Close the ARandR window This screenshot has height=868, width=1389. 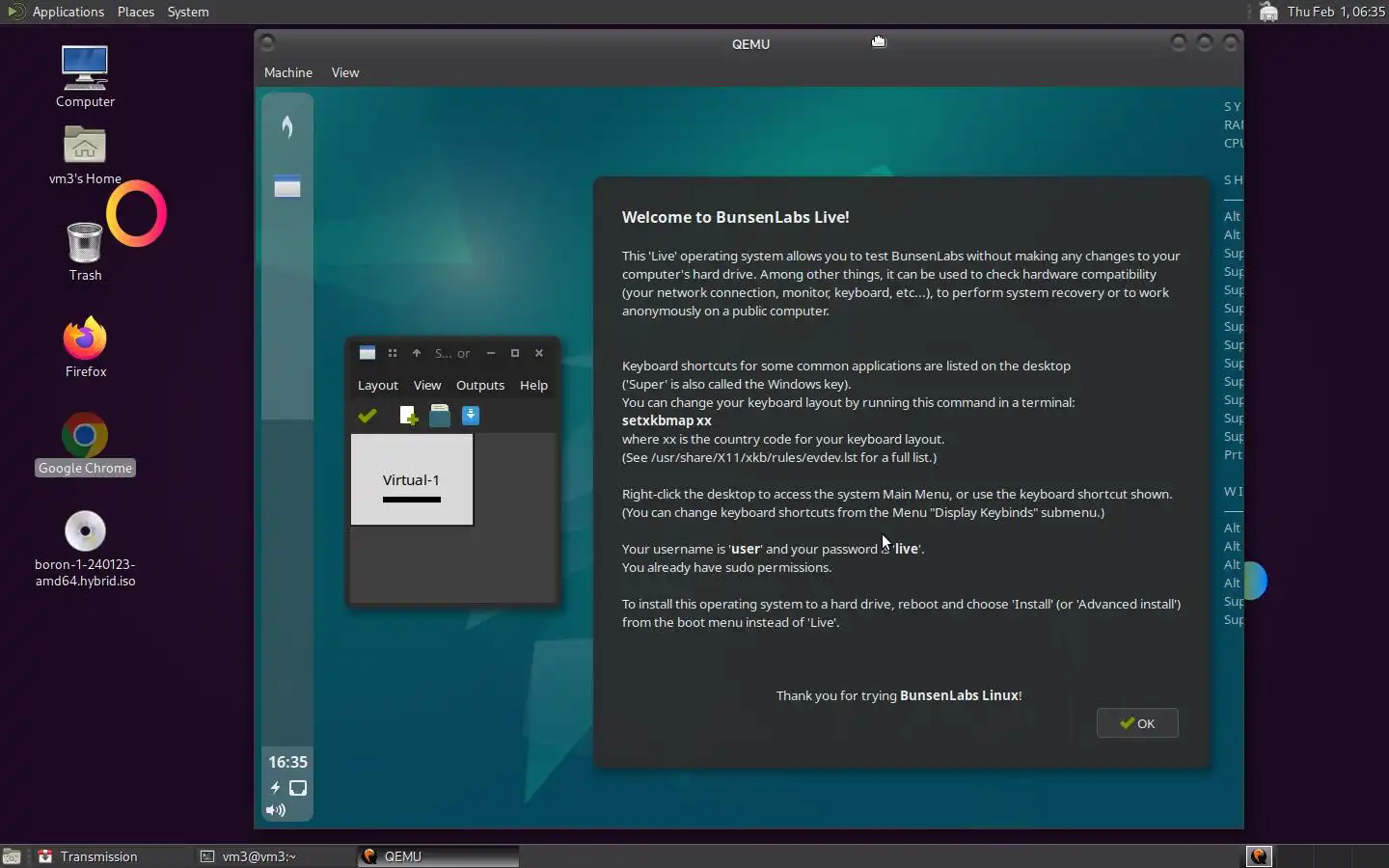tap(539, 353)
